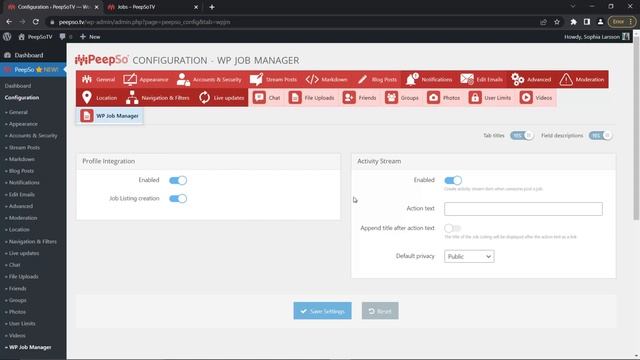640x360 pixels.
Task: Open Navigation & Filters sidebar submenu item
Action: point(32,242)
